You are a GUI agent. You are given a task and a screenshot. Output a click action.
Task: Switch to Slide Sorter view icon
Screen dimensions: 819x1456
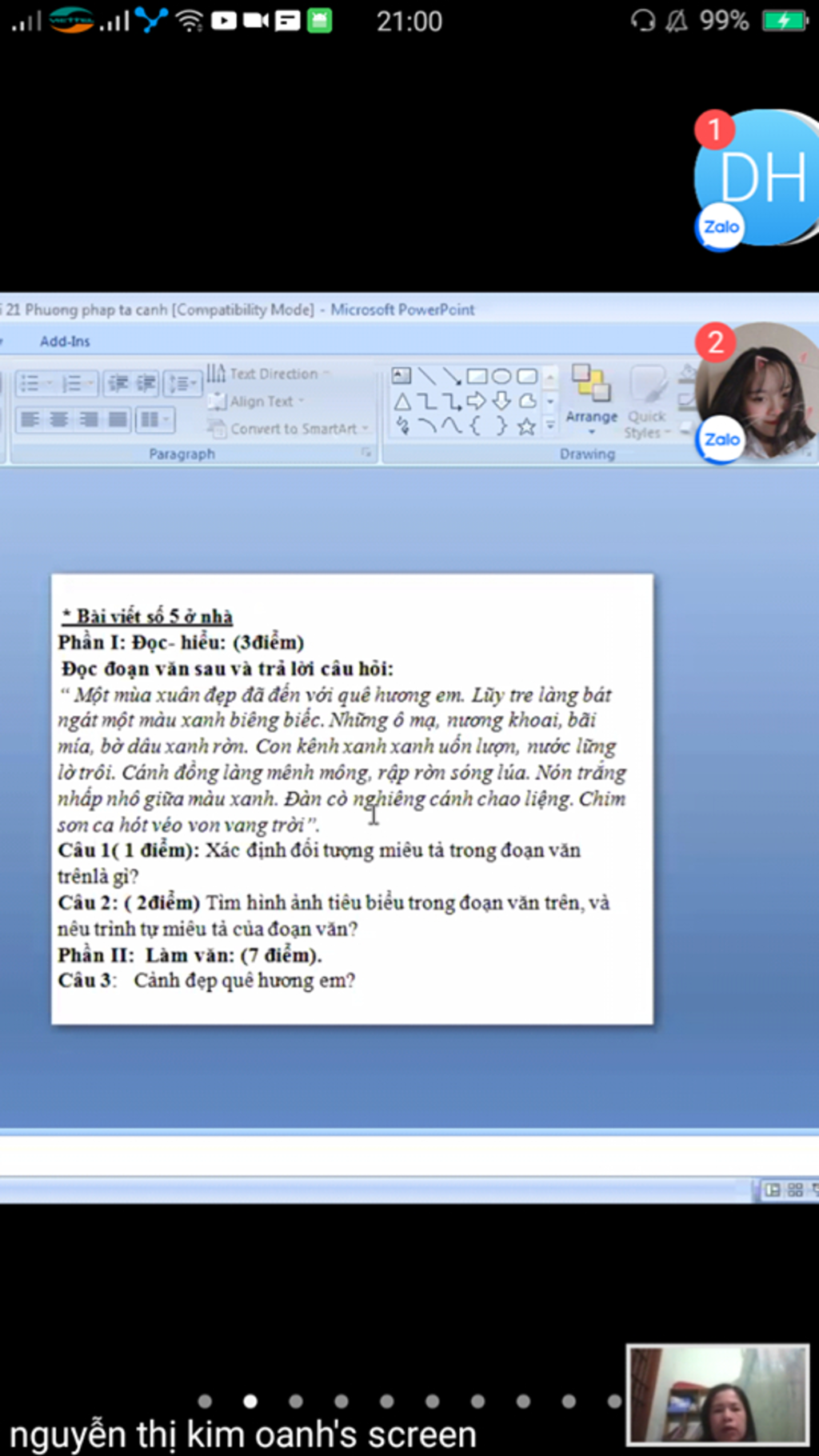coord(795,1190)
